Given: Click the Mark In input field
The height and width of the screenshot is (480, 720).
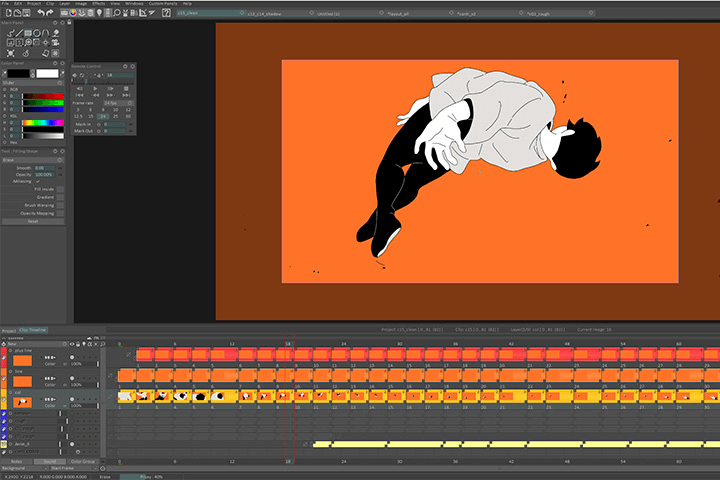Looking at the screenshot, I should (114, 124).
